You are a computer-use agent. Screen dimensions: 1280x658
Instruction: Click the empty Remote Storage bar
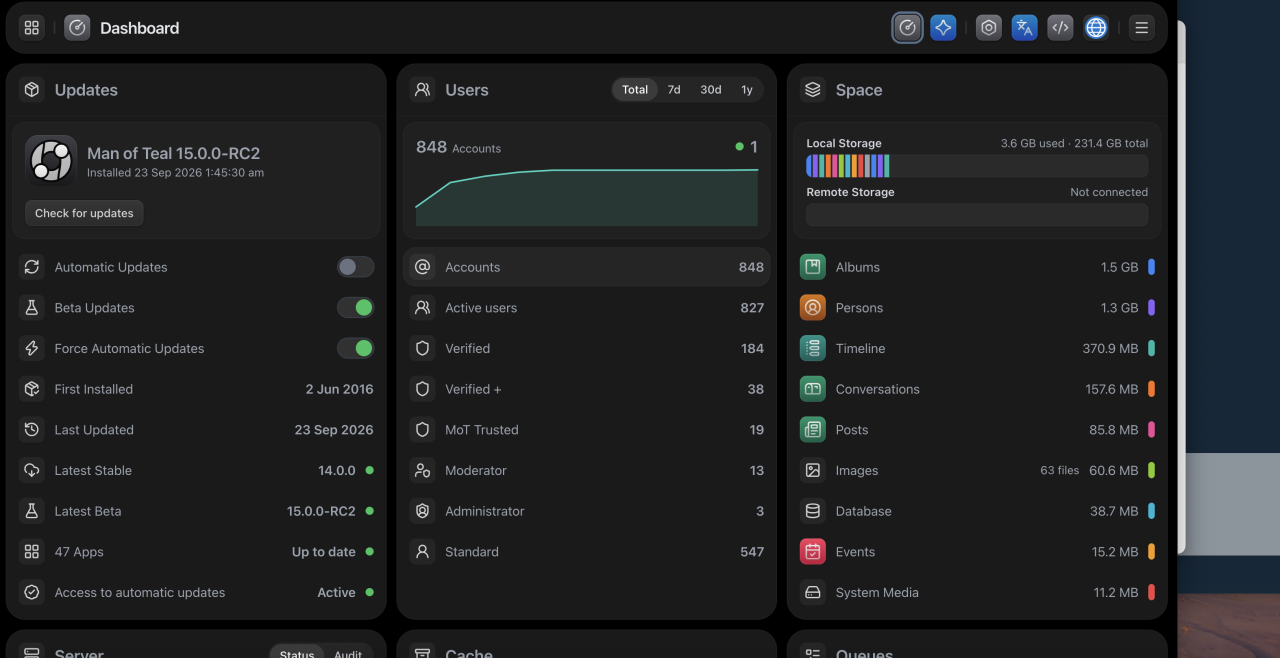pyautogui.click(x=976, y=214)
